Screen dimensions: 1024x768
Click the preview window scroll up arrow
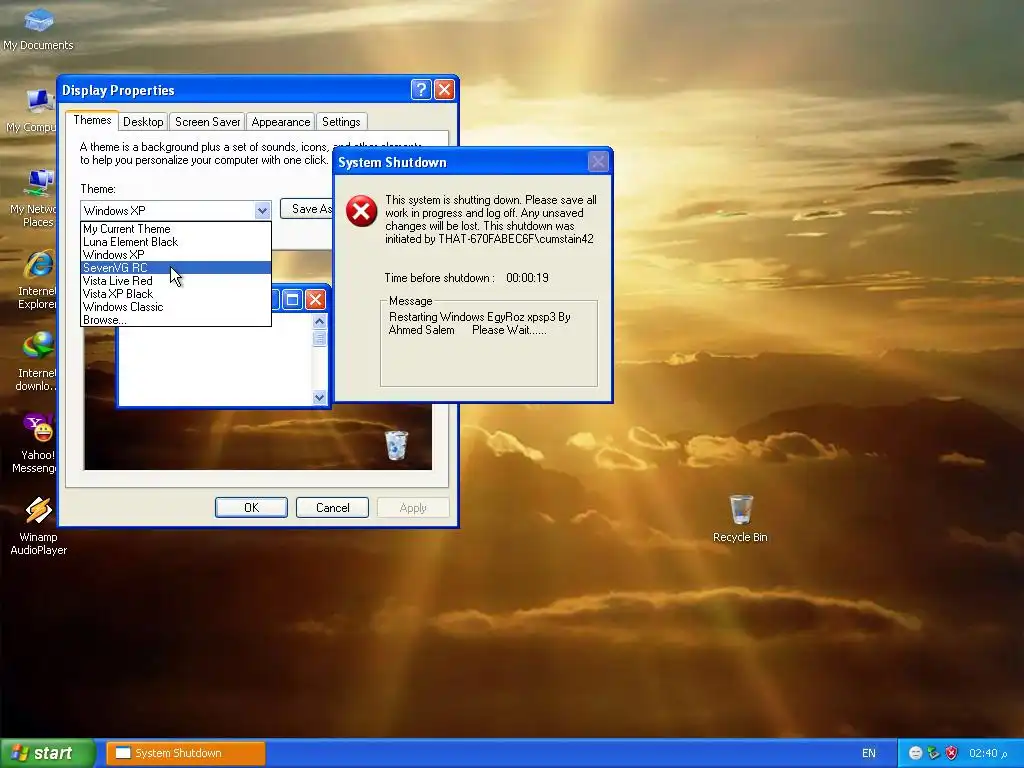coord(319,321)
